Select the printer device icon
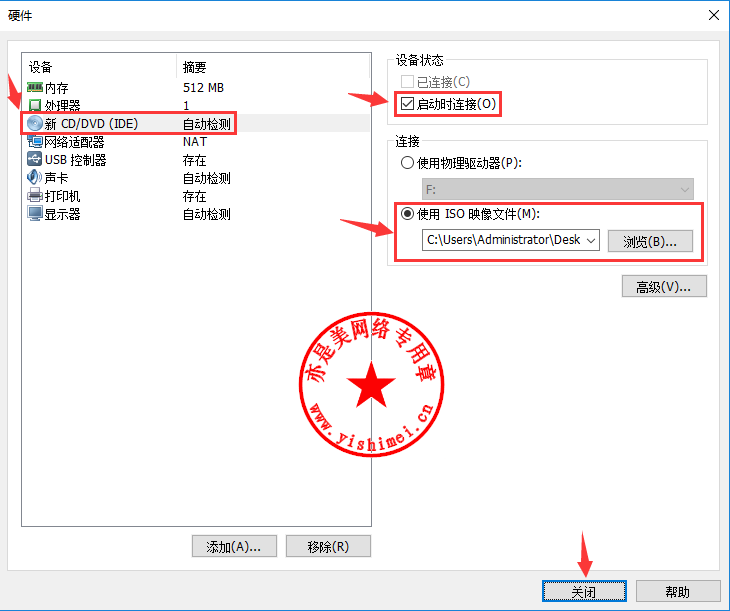The height and width of the screenshot is (611, 730). click(35, 196)
